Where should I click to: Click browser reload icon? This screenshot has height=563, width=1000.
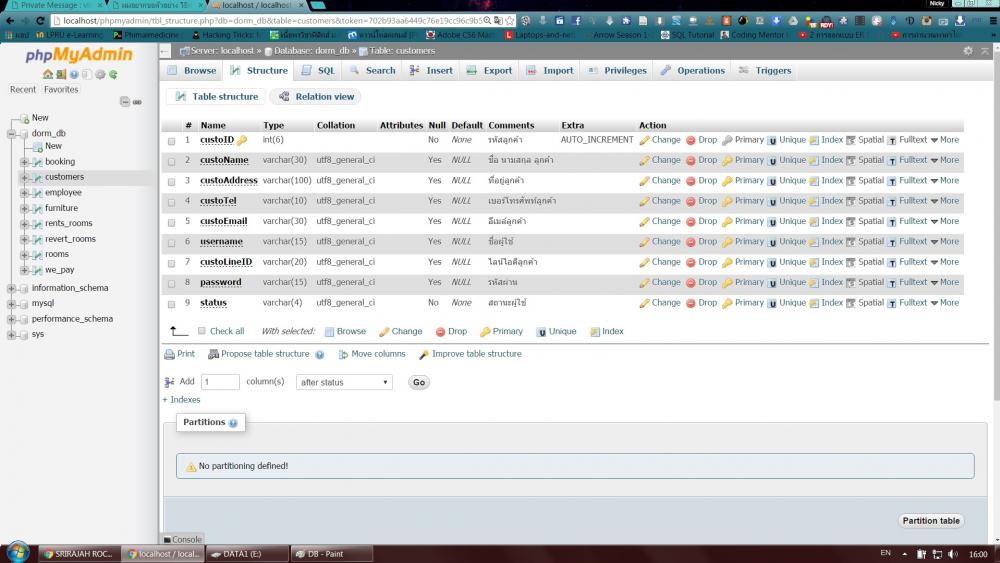[40, 20]
